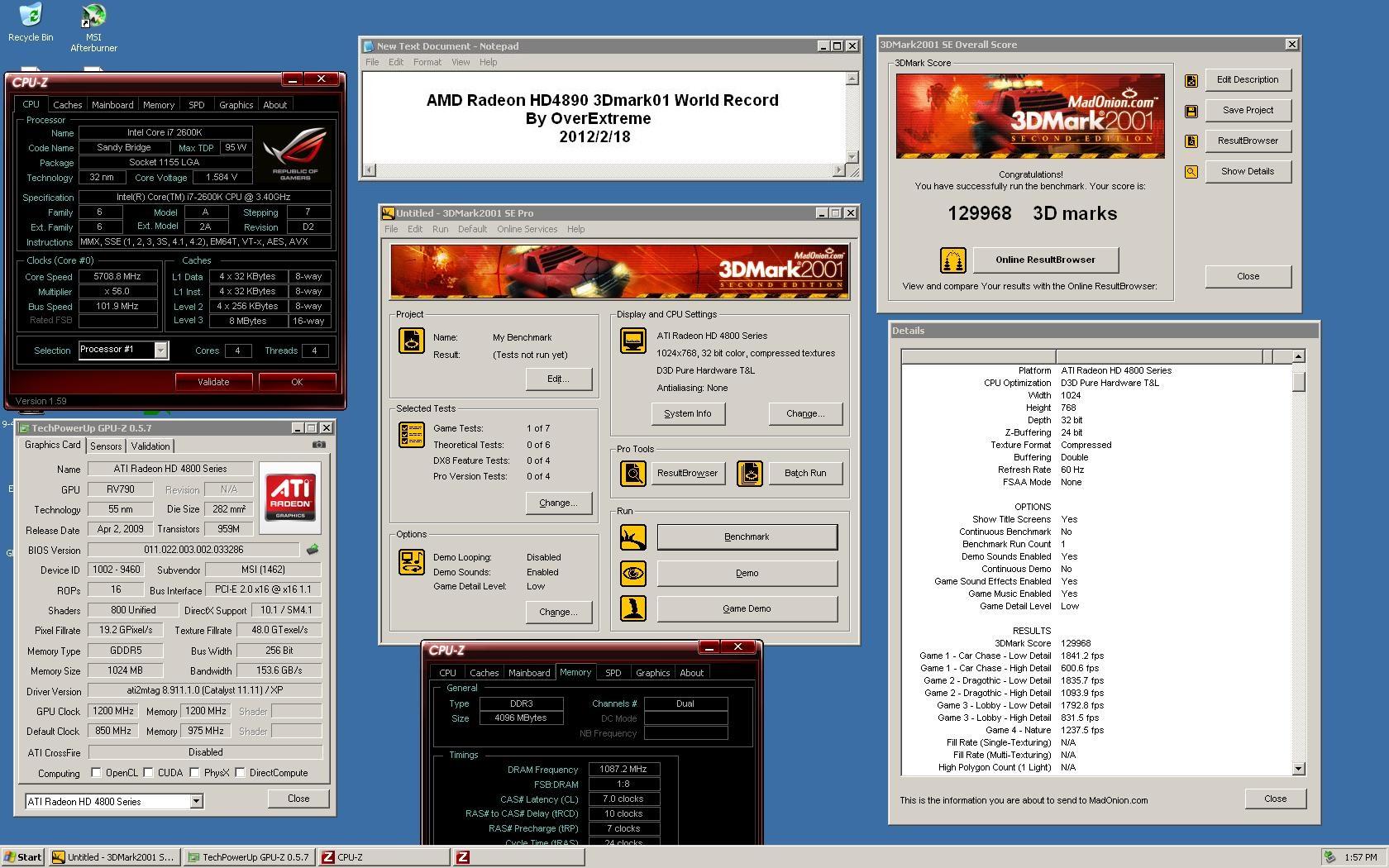Enable the OpenCL checkbox in GPU-Z
Screen dimensions: 1389x868
coord(96,773)
